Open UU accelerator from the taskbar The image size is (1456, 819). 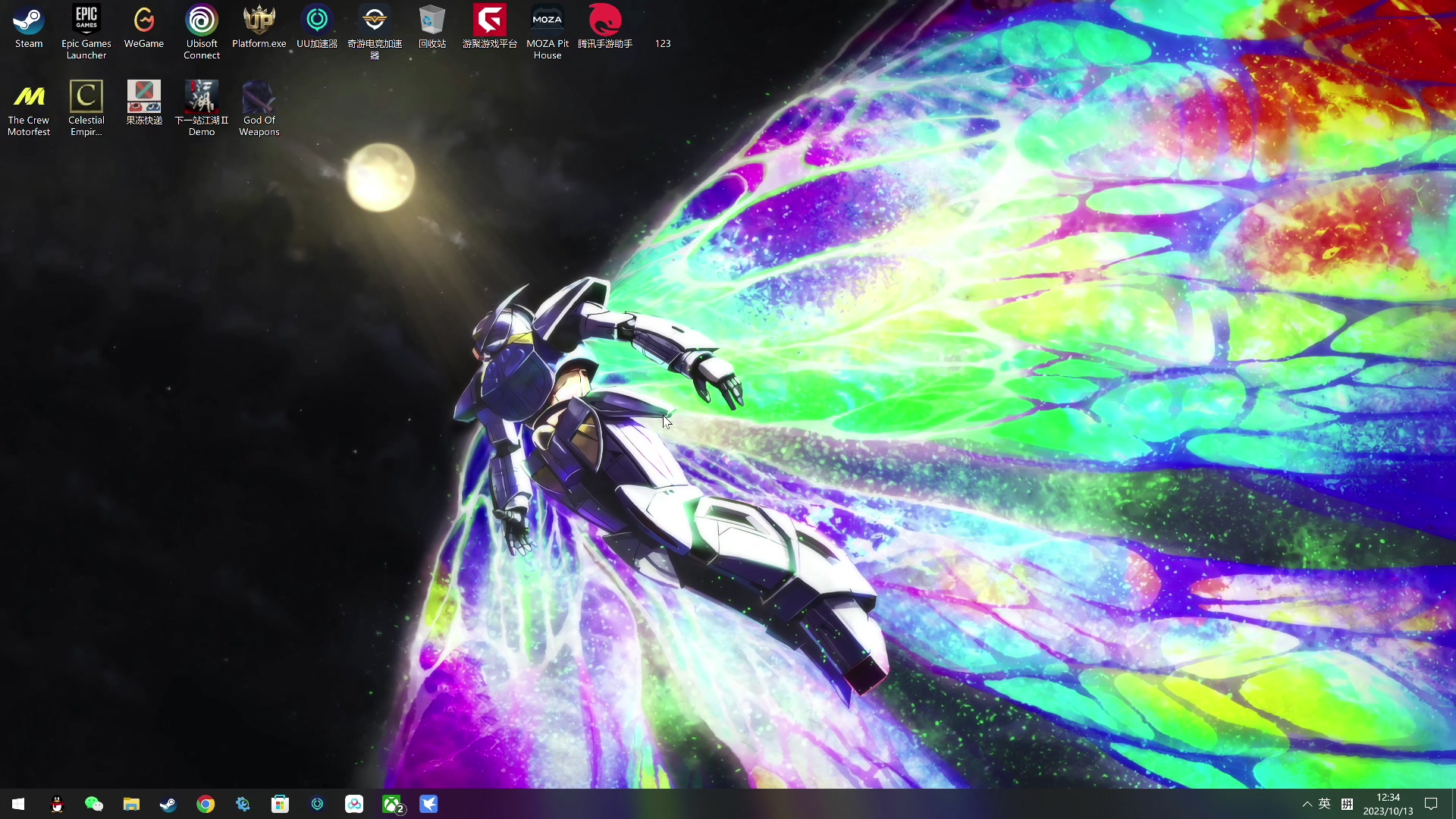[x=317, y=804]
